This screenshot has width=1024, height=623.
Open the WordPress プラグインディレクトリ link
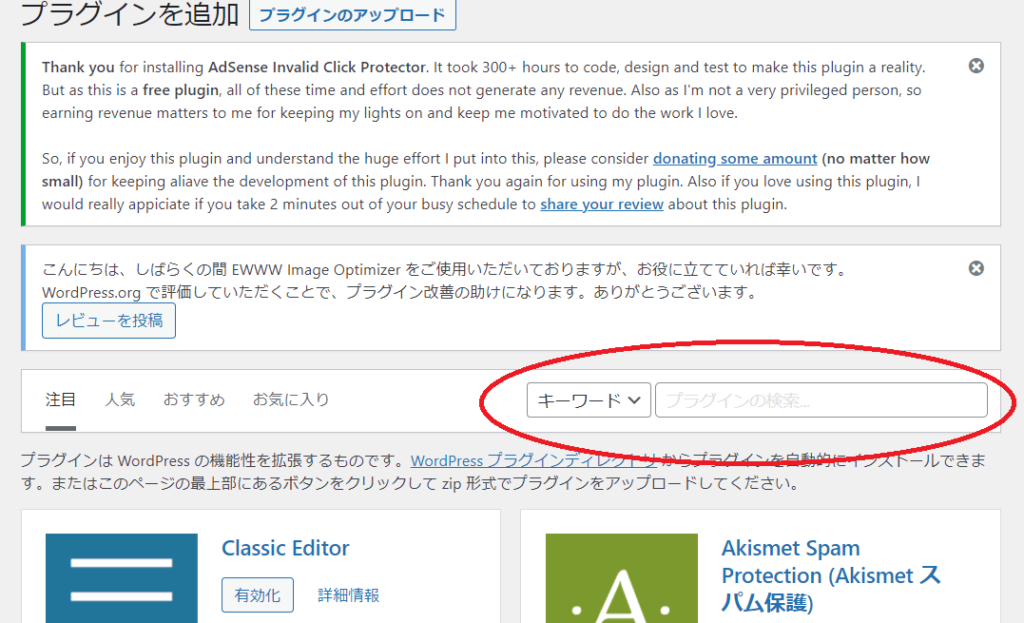pos(534,460)
